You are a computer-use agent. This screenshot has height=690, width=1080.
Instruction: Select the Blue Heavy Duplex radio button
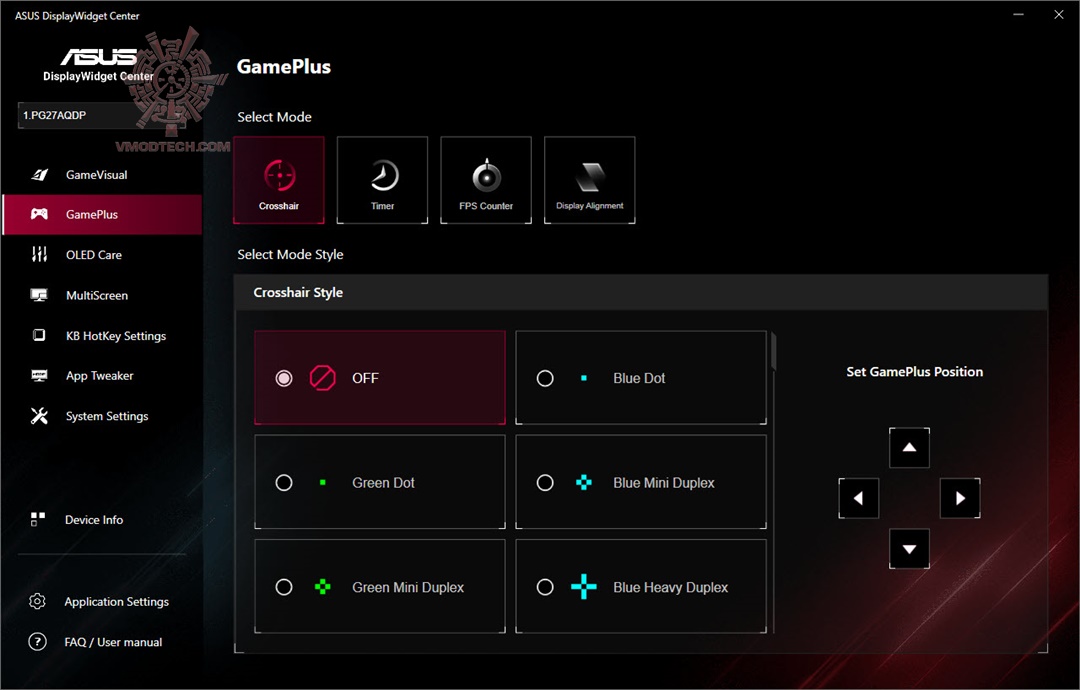pyautogui.click(x=545, y=587)
